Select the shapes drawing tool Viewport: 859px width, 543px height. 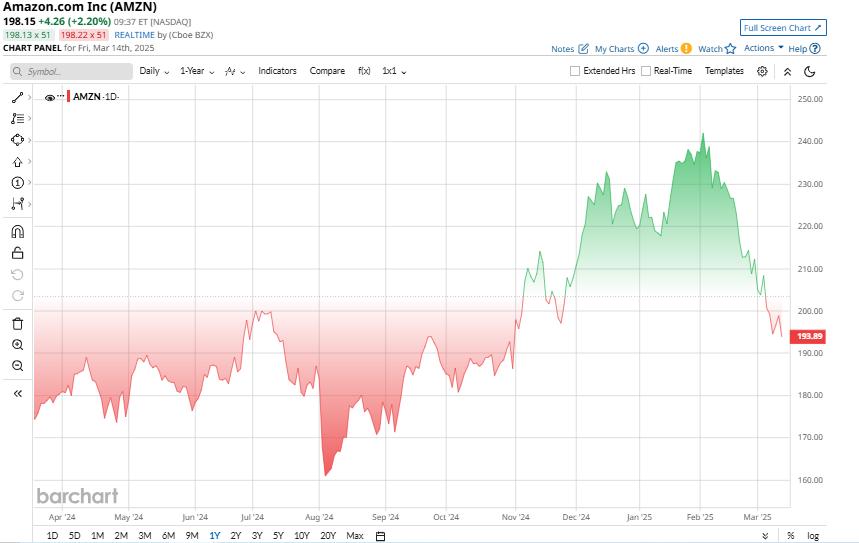(17, 140)
